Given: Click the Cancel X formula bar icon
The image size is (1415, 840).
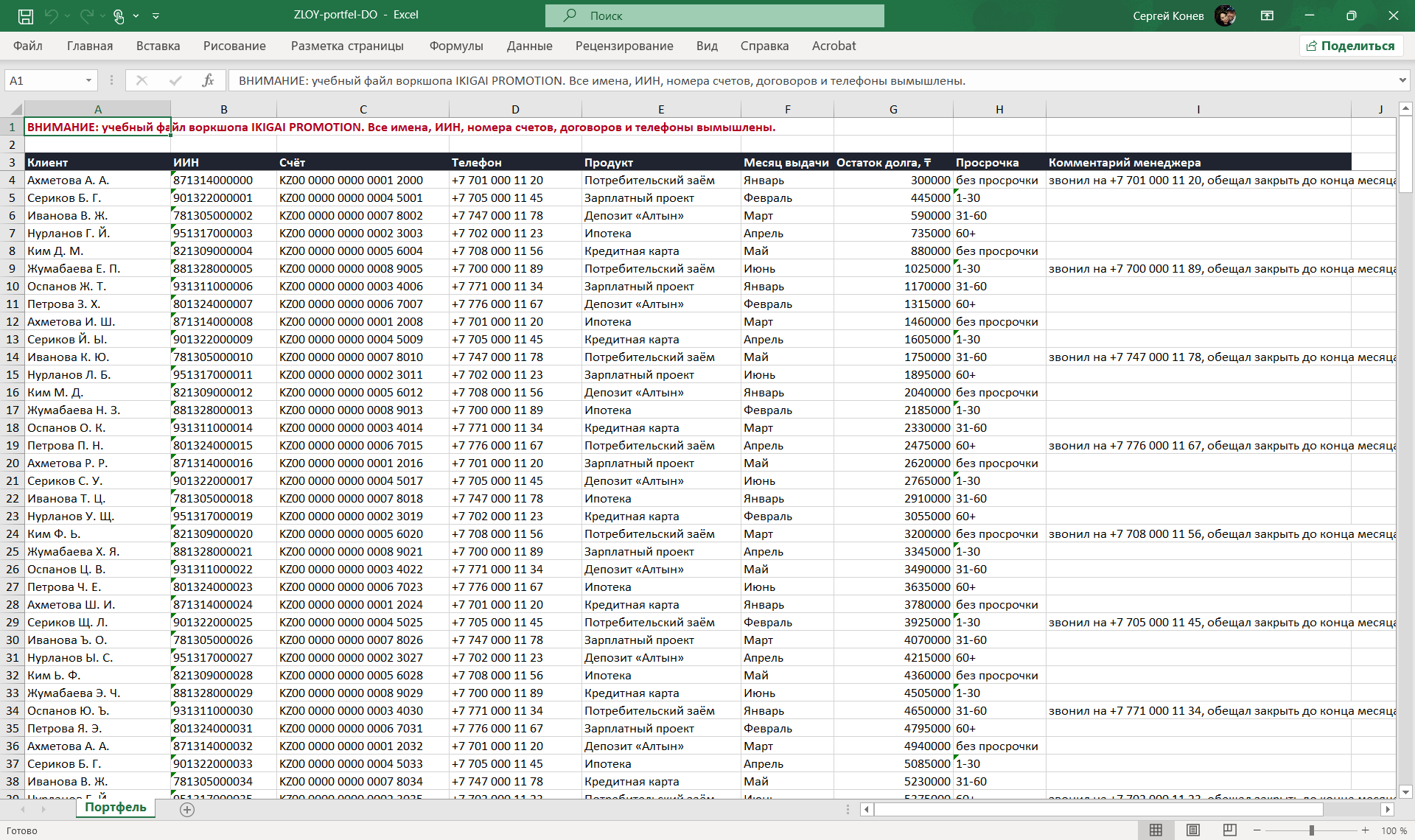Looking at the screenshot, I should pyautogui.click(x=142, y=80).
